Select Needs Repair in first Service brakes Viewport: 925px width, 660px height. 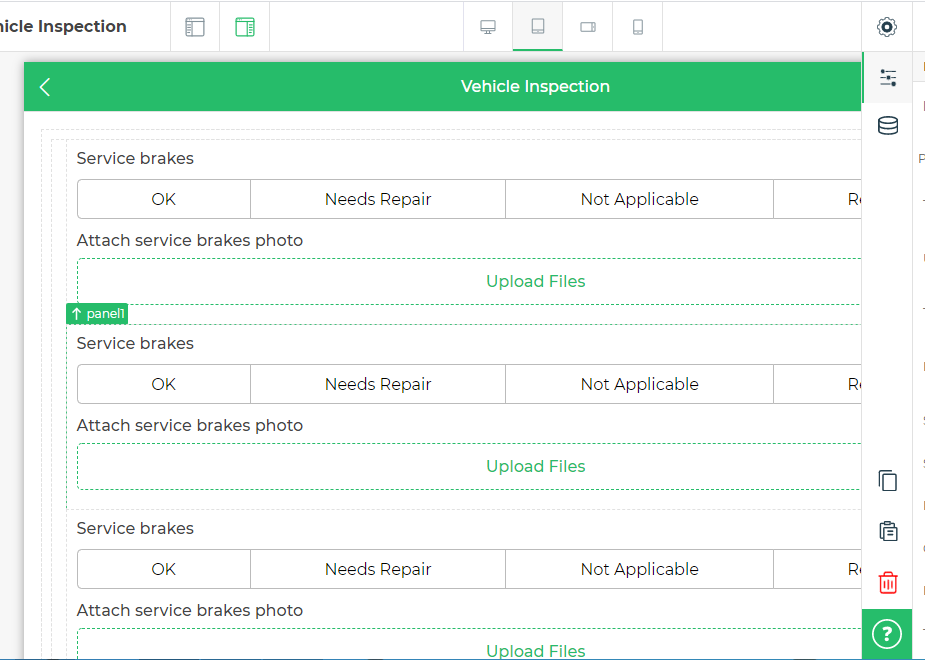[x=378, y=199]
